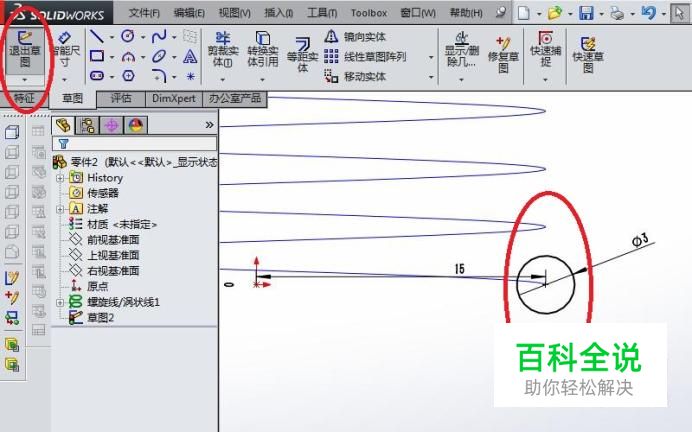Open the PropertyManager tab icon

(x=87, y=126)
